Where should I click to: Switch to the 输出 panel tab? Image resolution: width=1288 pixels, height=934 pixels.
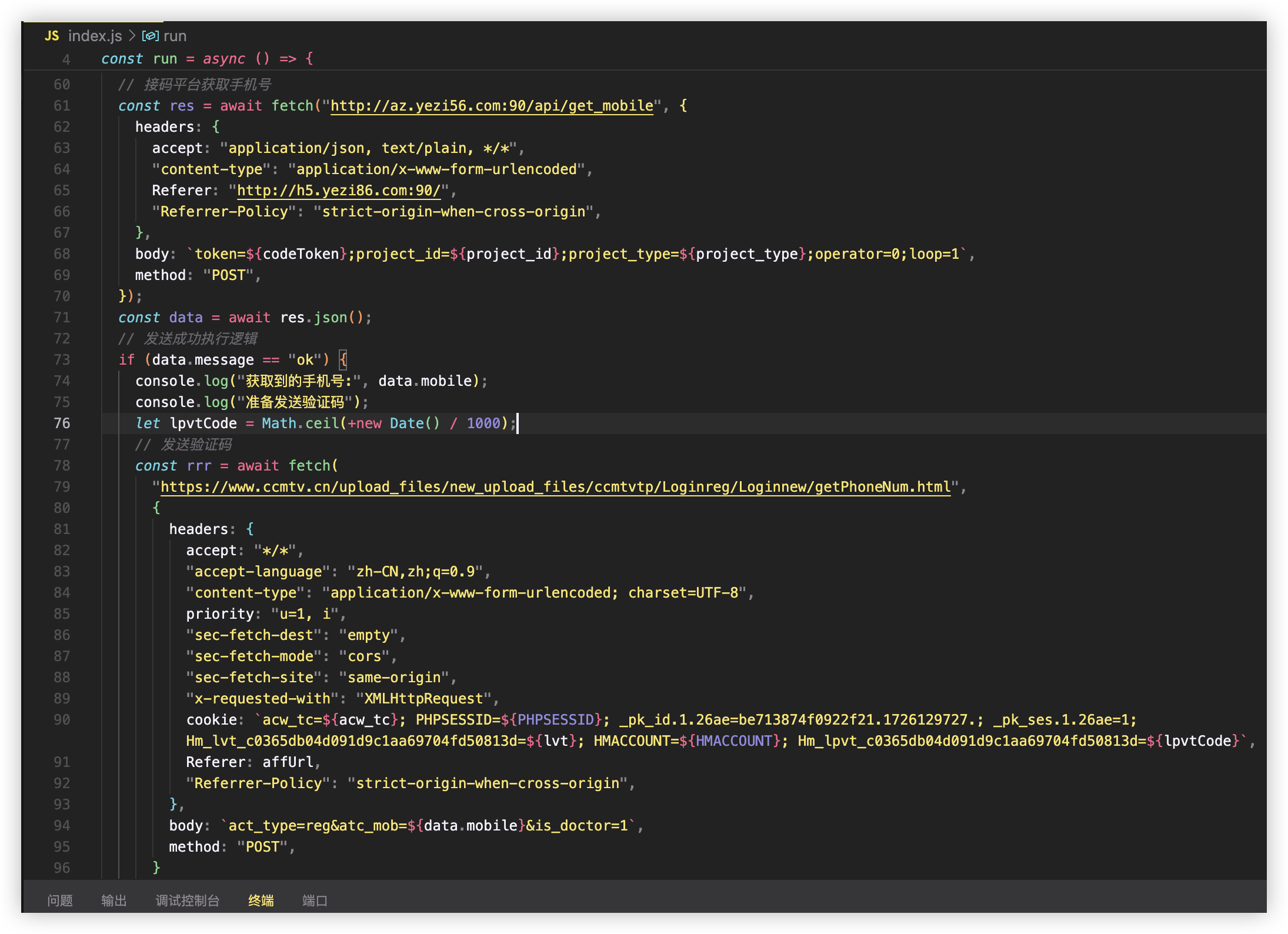114,900
